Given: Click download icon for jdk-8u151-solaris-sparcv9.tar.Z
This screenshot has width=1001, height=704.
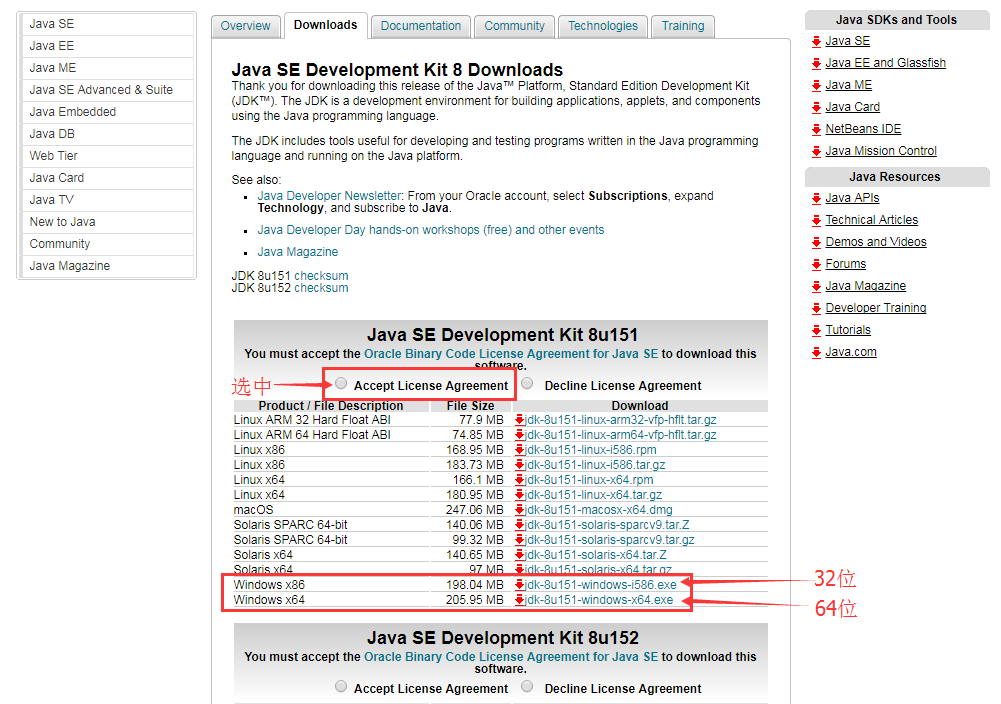Looking at the screenshot, I should [x=520, y=525].
